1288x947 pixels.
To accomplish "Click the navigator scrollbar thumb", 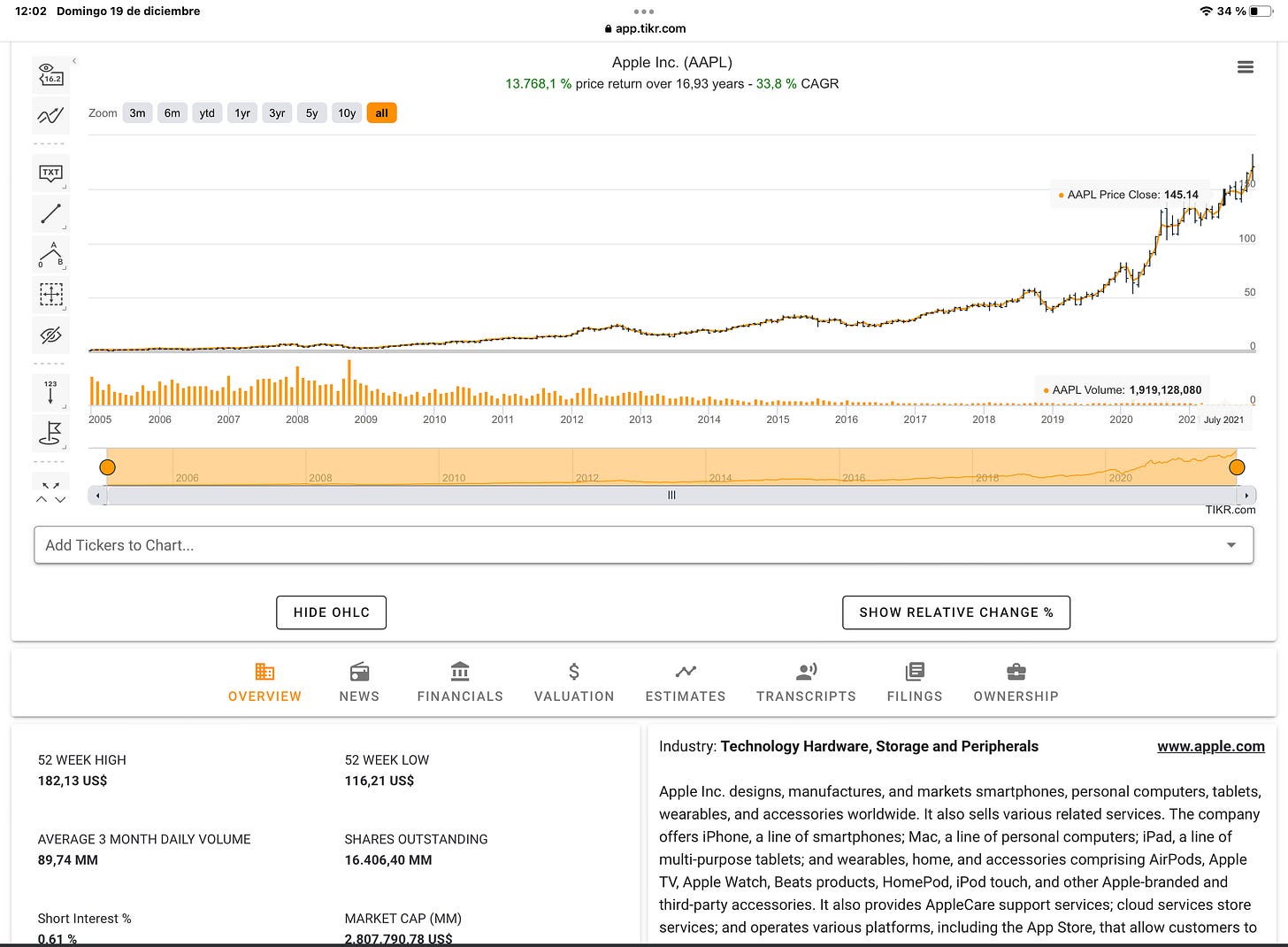I will (671, 496).
